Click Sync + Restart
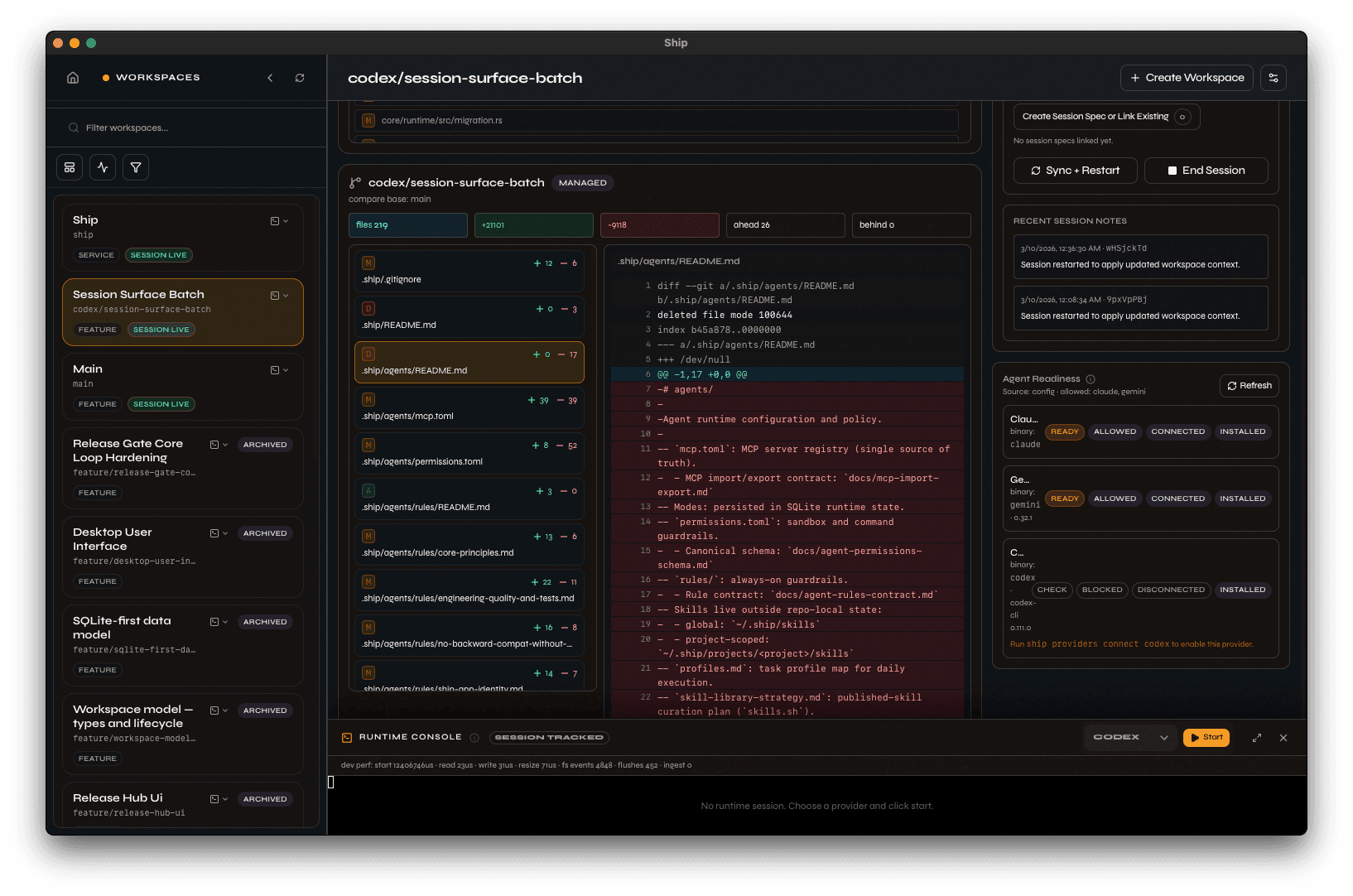 coord(1074,171)
